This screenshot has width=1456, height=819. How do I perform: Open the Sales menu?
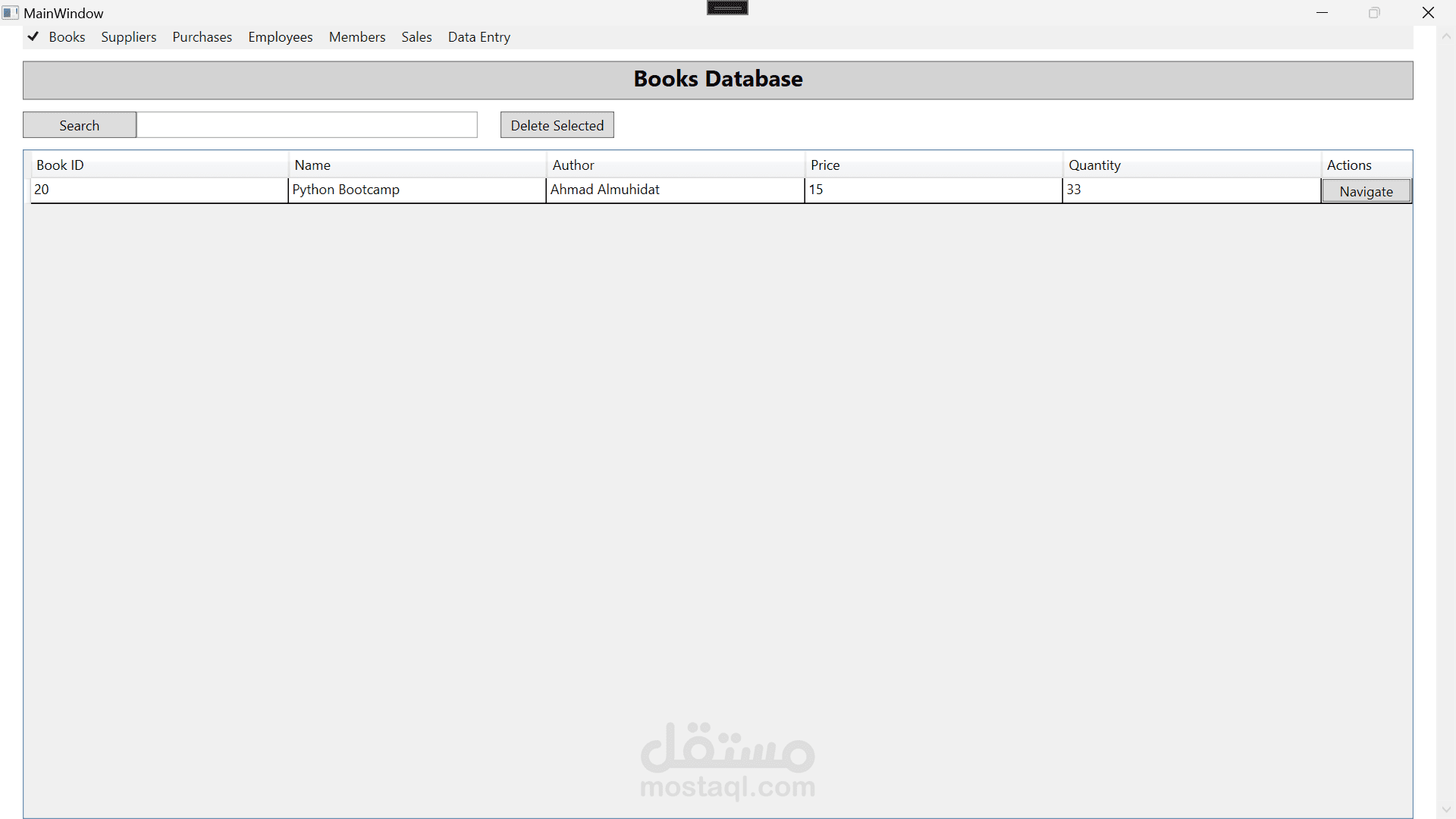click(416, 37)
